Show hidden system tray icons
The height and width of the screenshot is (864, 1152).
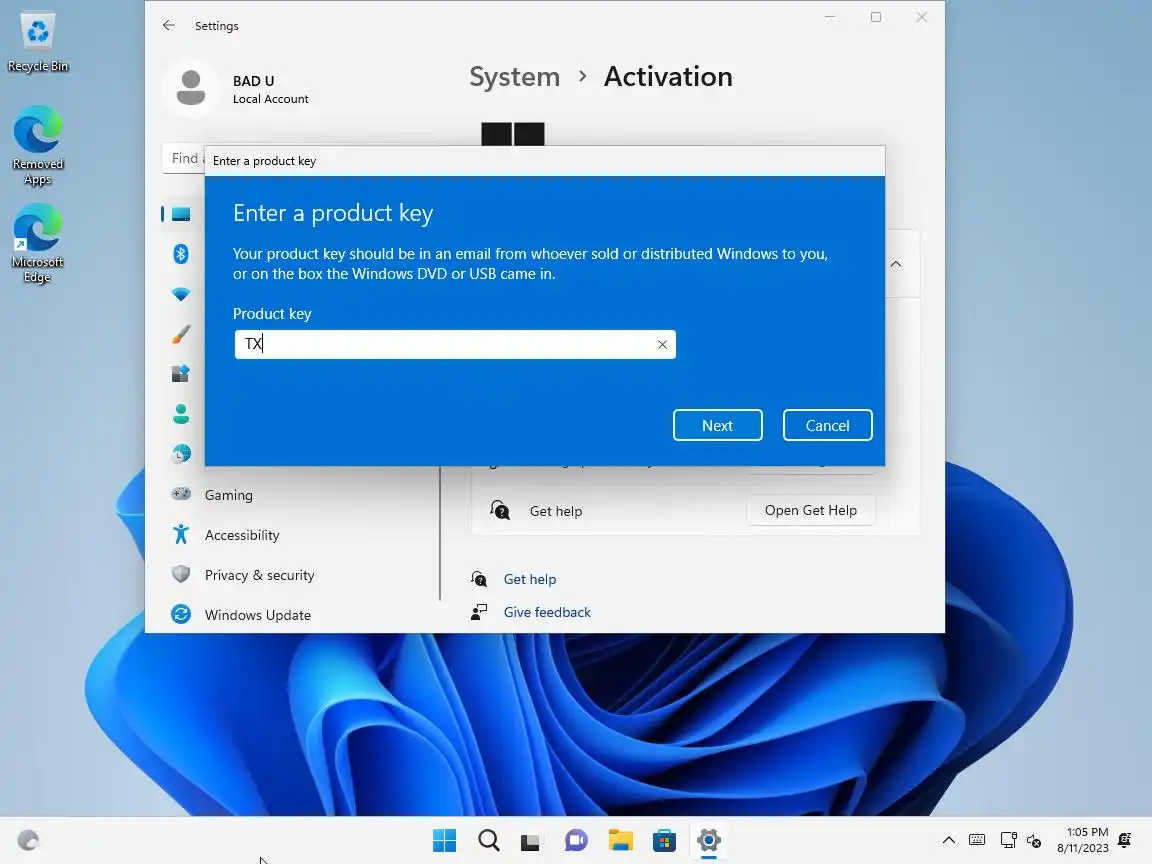pos(948,840)
